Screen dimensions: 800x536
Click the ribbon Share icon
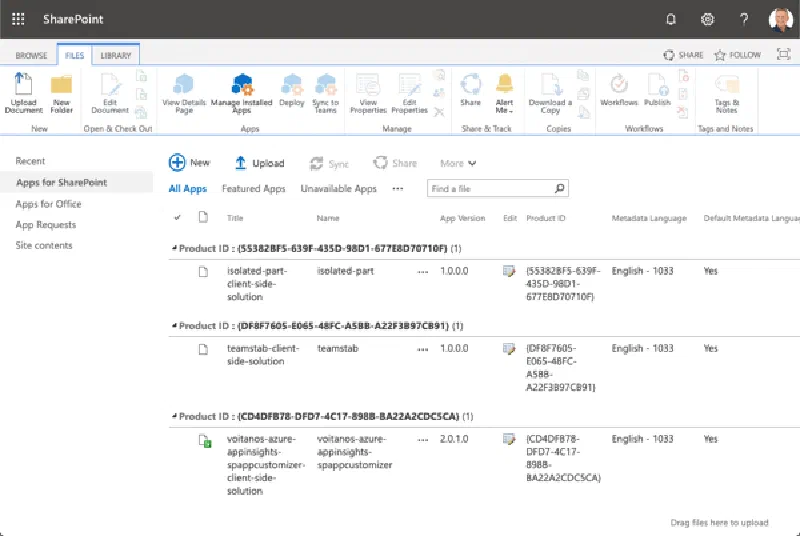[470, 90]
